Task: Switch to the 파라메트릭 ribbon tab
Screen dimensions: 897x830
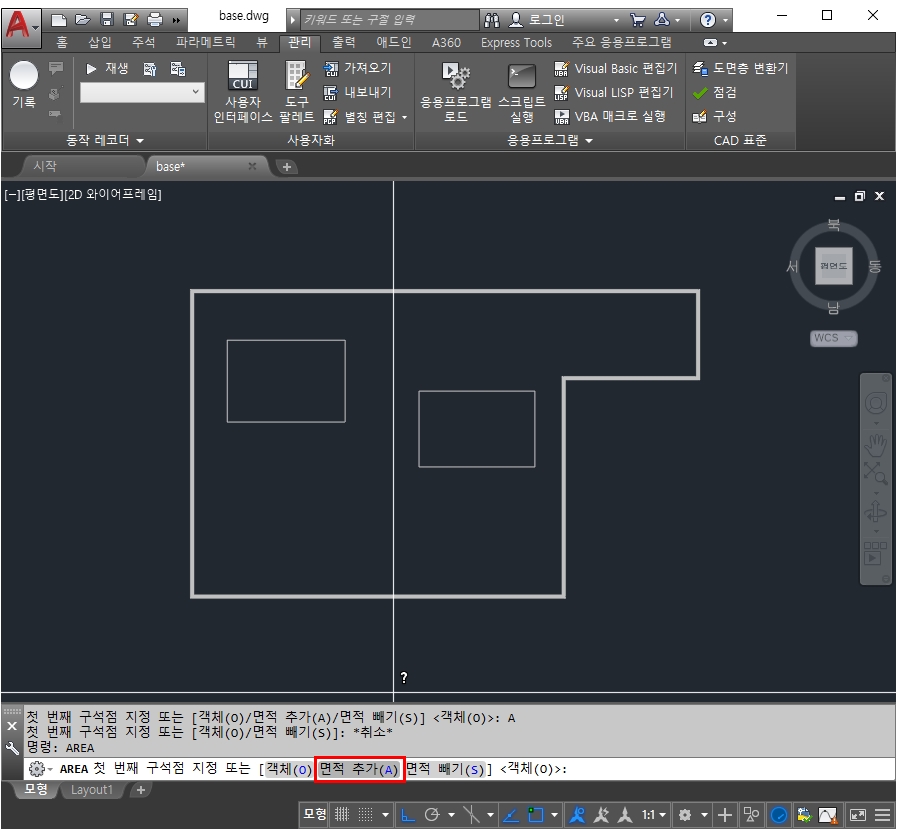Action: click(x=205, y=42)
